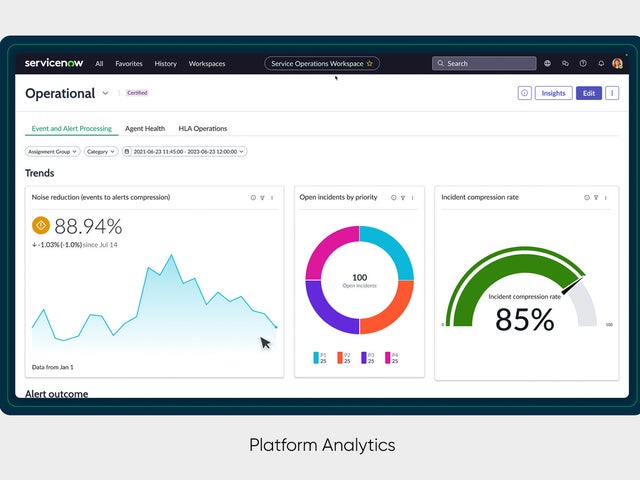The height and width of the screenshot is (480, 640).
Task: Click the orange segment of donut chart
Action: (391, 312)
